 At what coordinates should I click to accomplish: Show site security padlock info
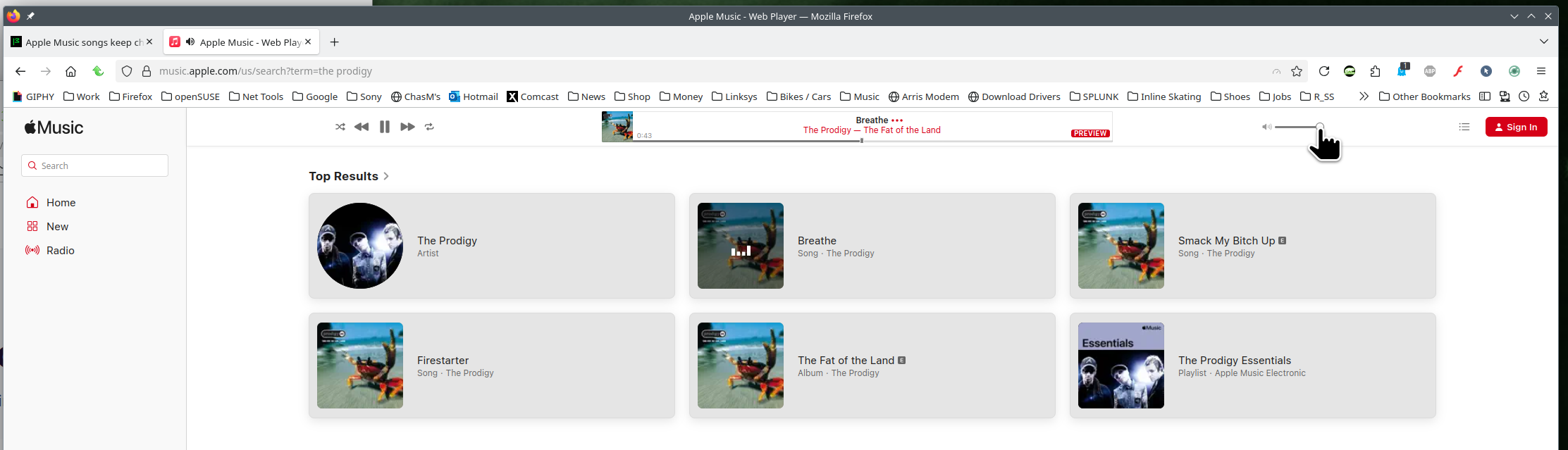click(147, 71)
